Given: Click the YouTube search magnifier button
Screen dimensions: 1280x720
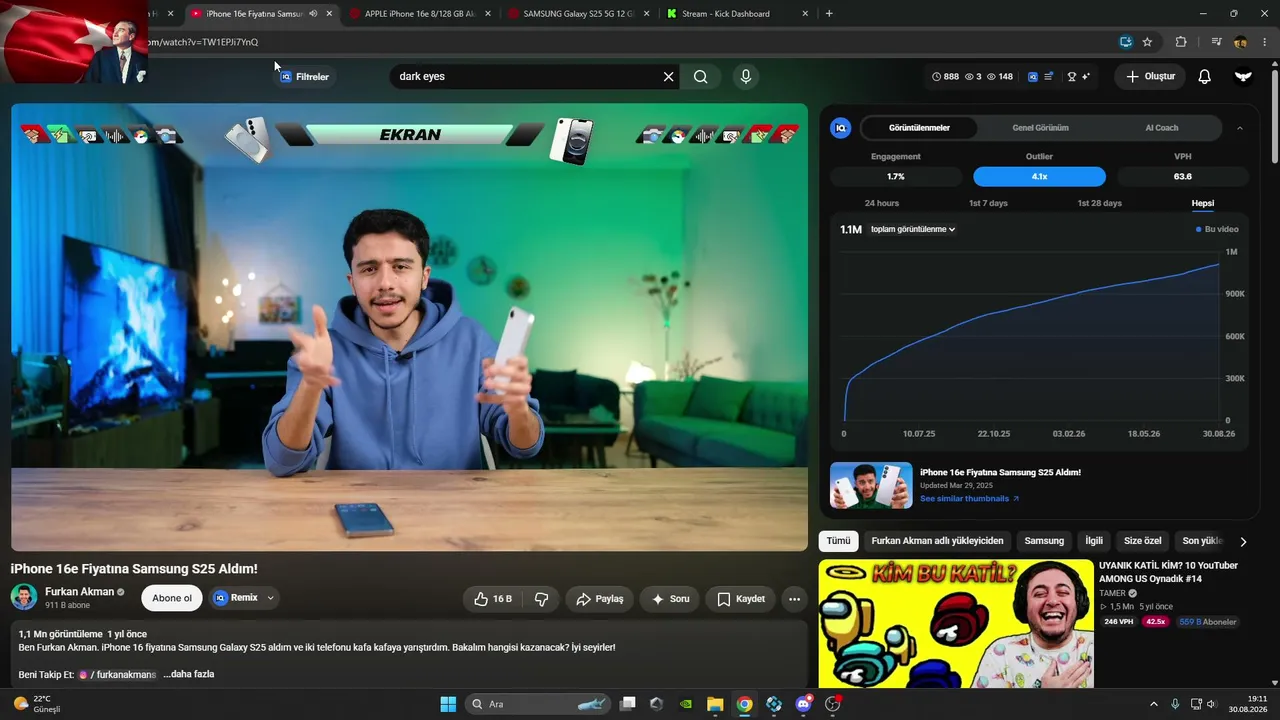Looking at the screenshot, I should (701, 77).
